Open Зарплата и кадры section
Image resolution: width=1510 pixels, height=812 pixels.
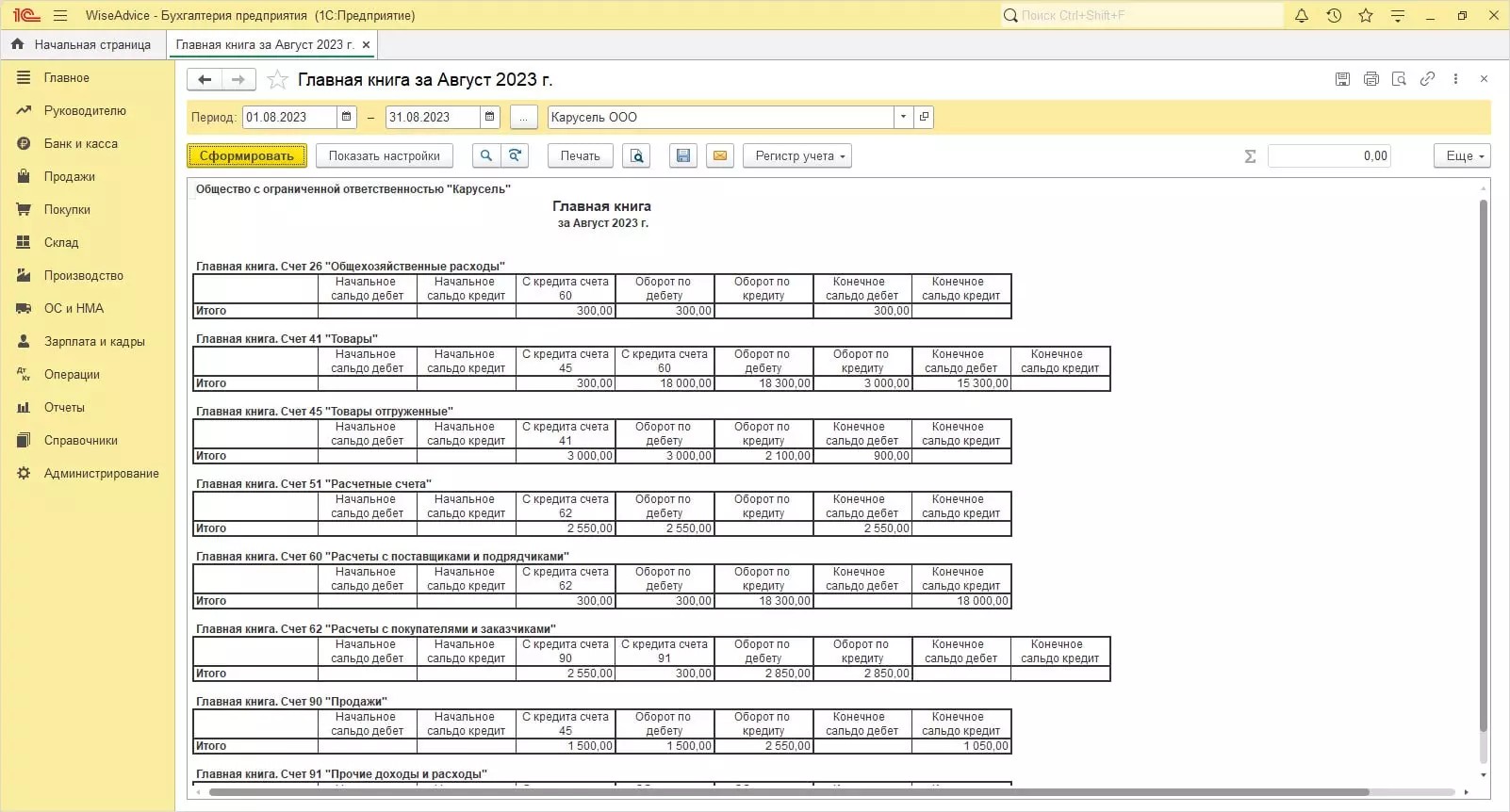coord(94,342)
